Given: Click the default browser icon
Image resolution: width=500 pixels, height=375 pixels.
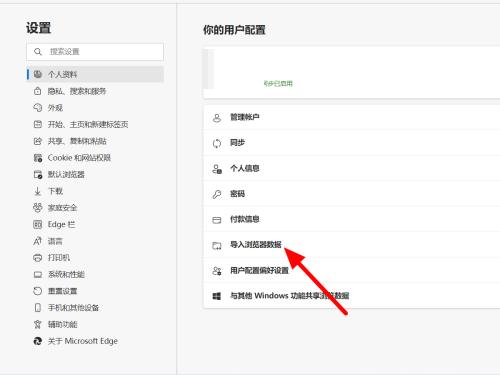Looking at the screenshot, I should pyautogui.click(x=38, y=174).
